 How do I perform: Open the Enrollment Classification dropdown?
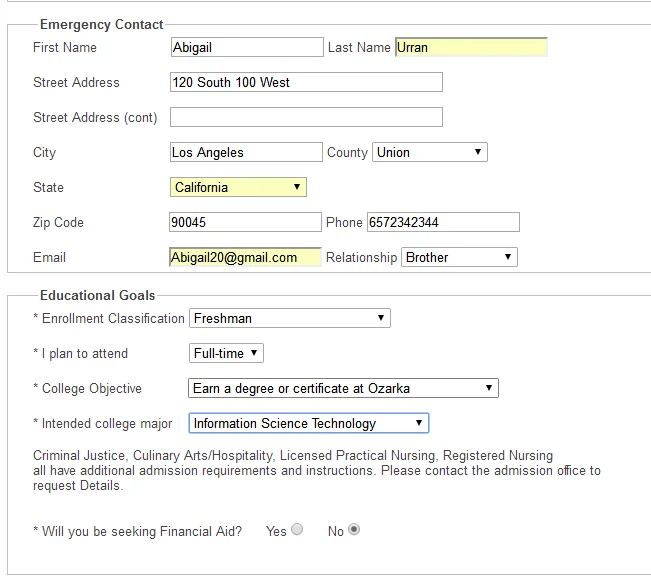click(x=289, y=318)
